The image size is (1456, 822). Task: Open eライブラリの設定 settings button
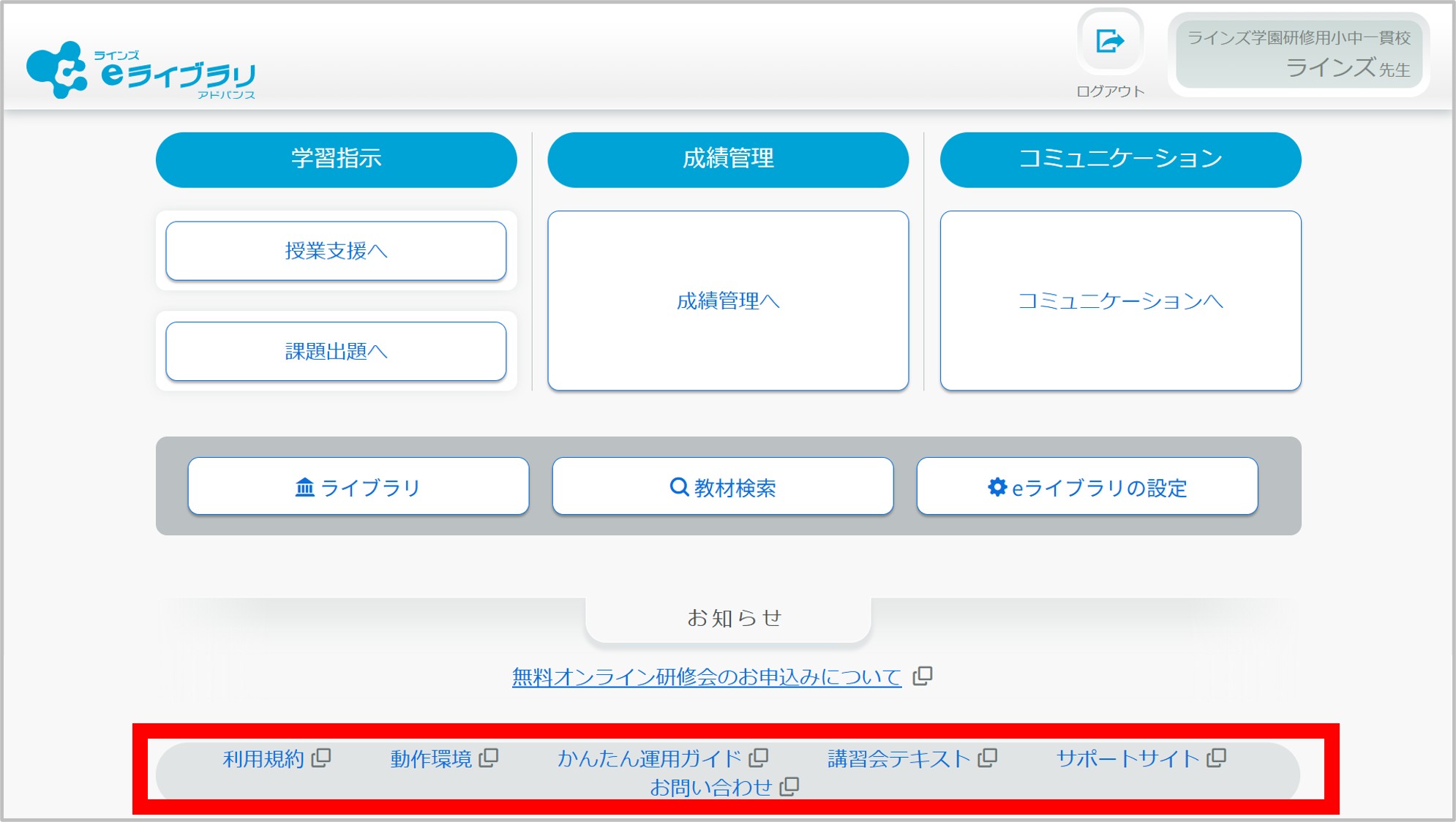(1087, 486)
